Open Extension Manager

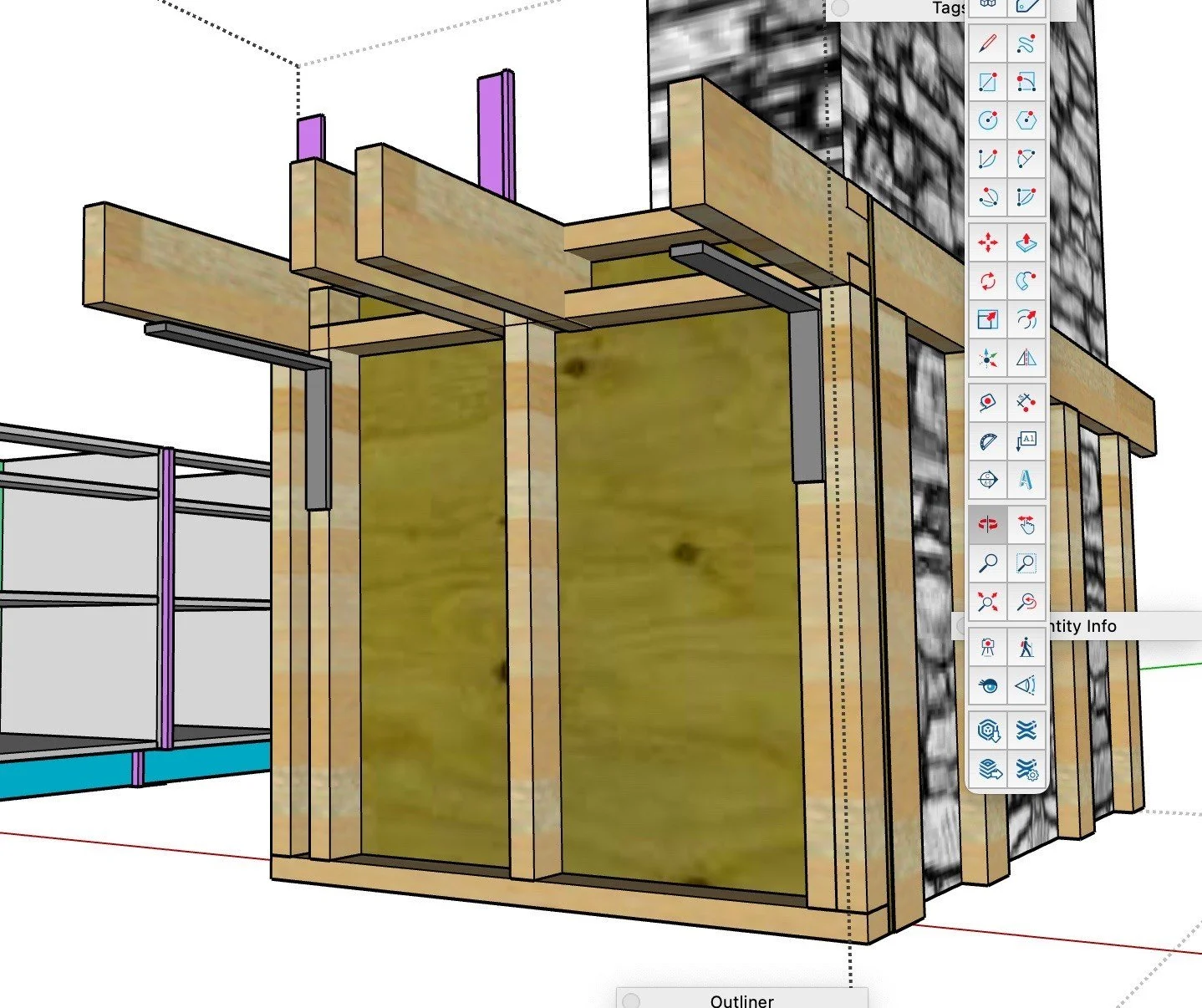point(1026,769)
